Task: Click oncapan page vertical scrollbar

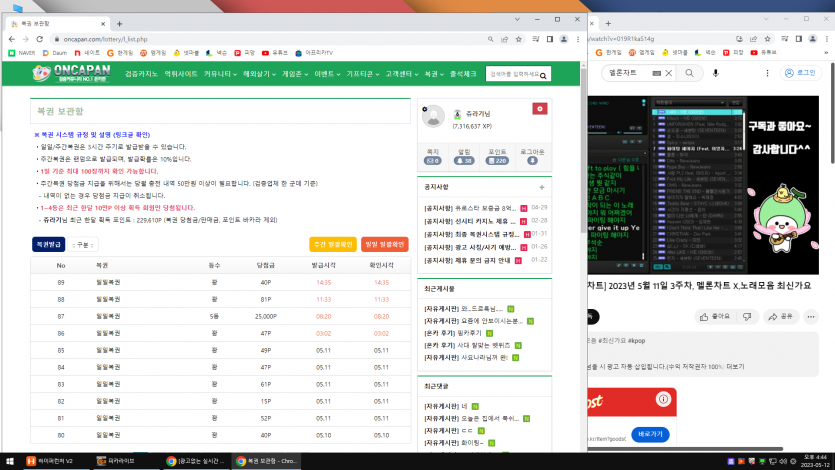Action: click(584, 149)
